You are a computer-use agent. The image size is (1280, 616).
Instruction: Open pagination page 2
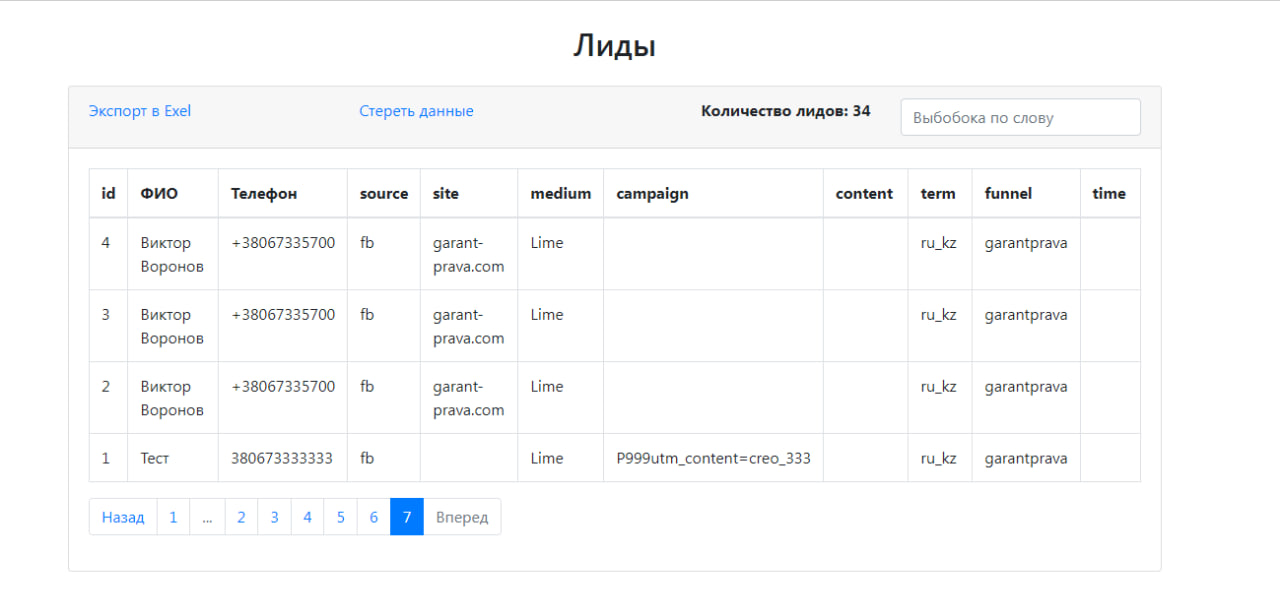[x=241, y=517]
